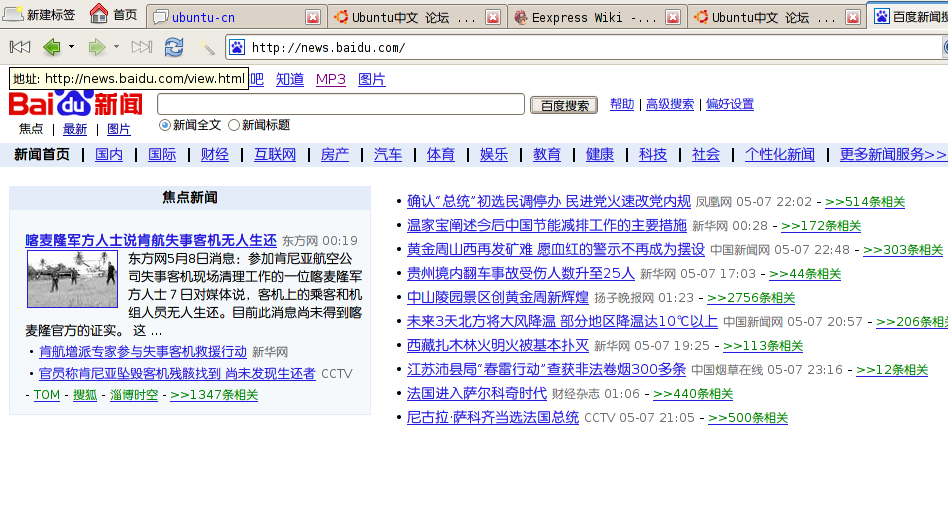
Task: Go forward with the green arrow
Action: pos(97,47)
